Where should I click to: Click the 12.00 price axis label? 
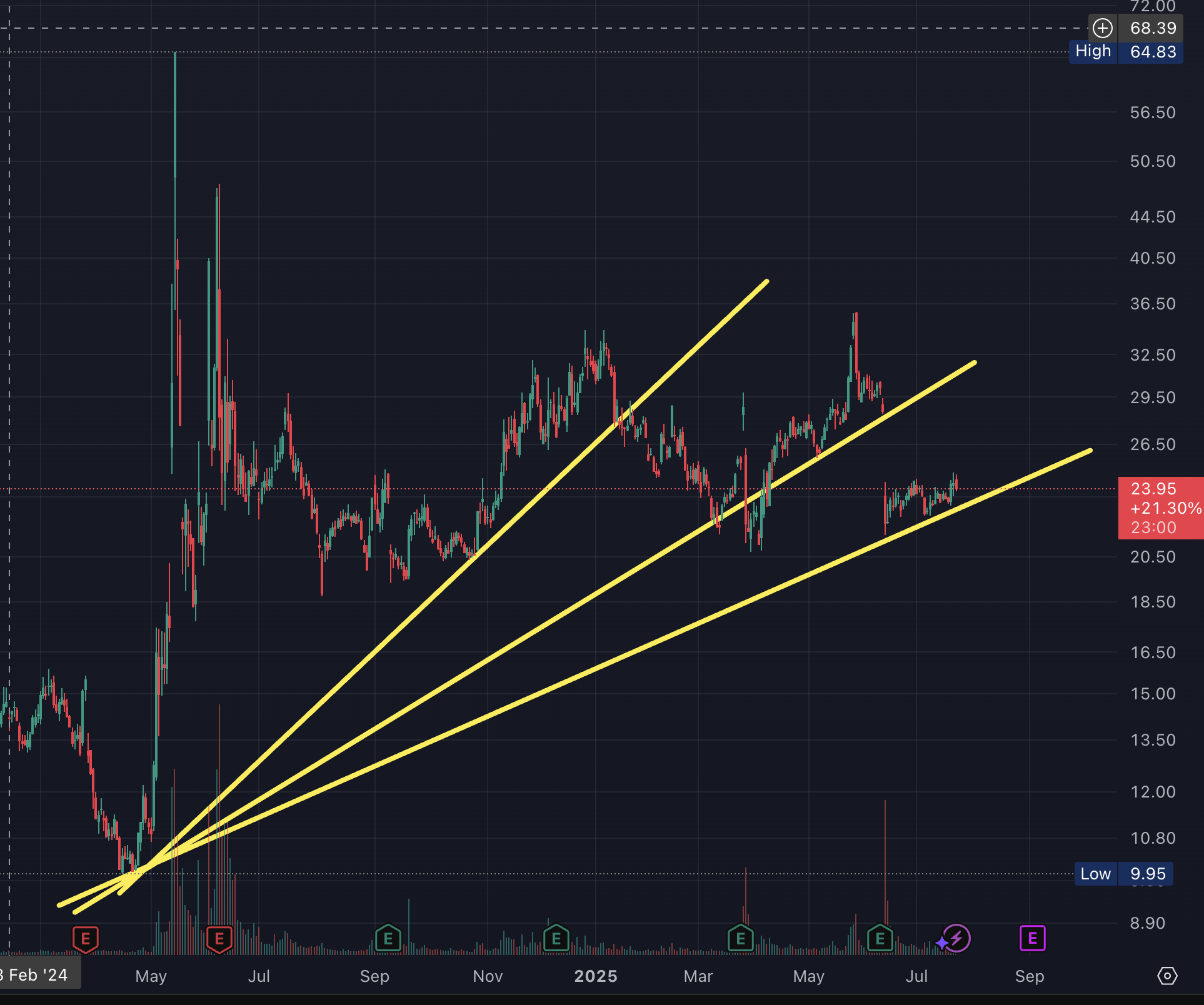(1153, 792)
